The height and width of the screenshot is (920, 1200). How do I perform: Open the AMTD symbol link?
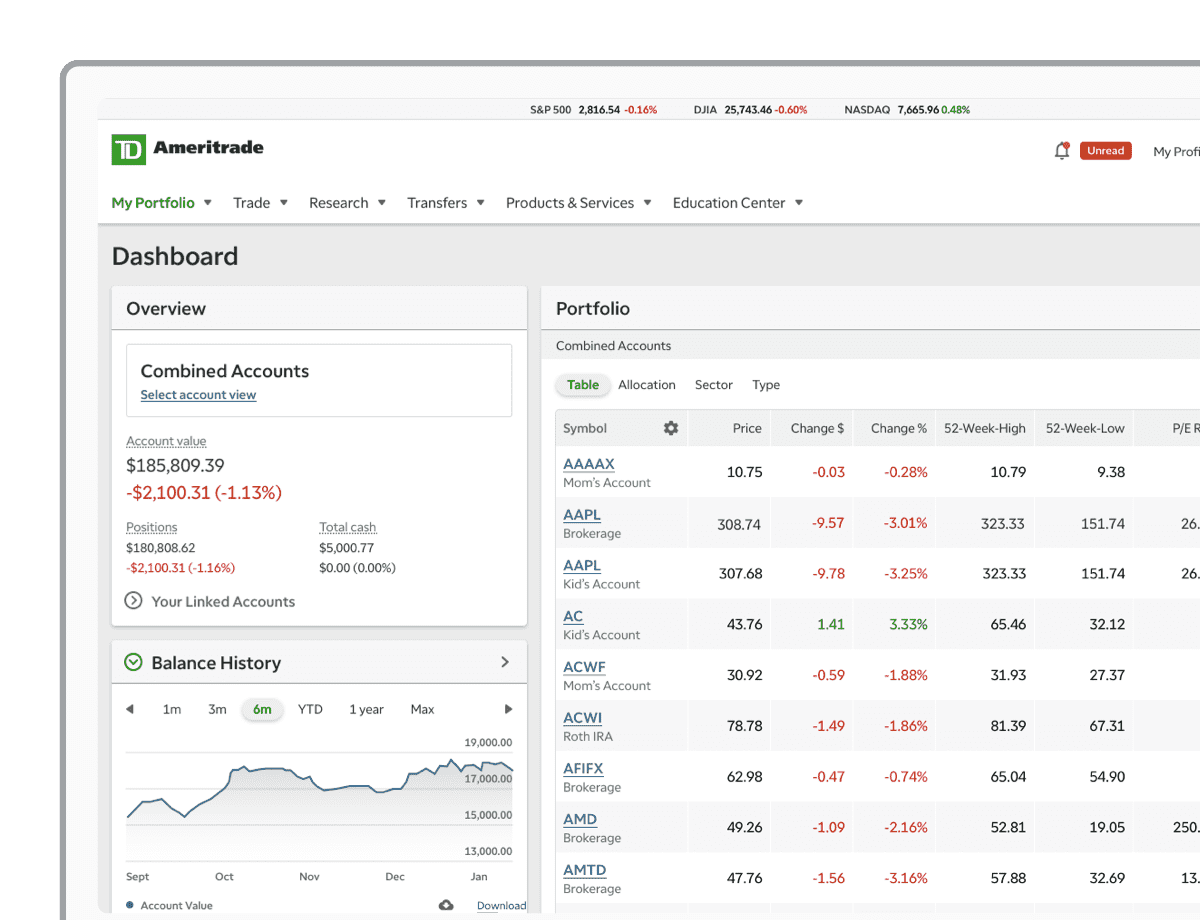585,870
